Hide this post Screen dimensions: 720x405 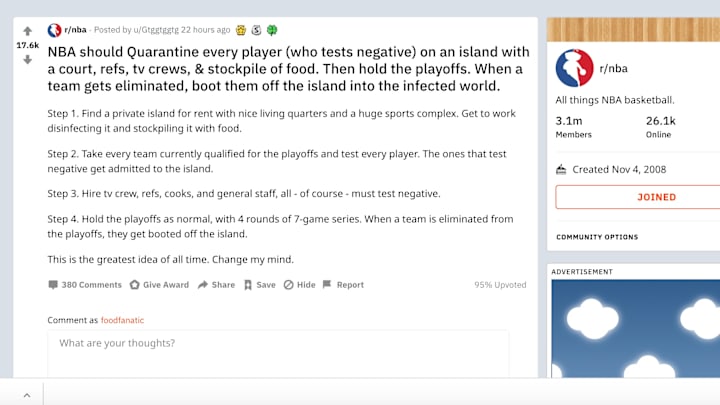pos(299,285)
